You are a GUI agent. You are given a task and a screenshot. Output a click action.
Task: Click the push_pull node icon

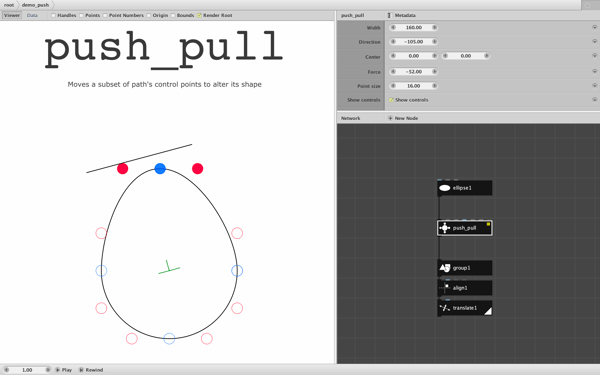coord(445,228)
